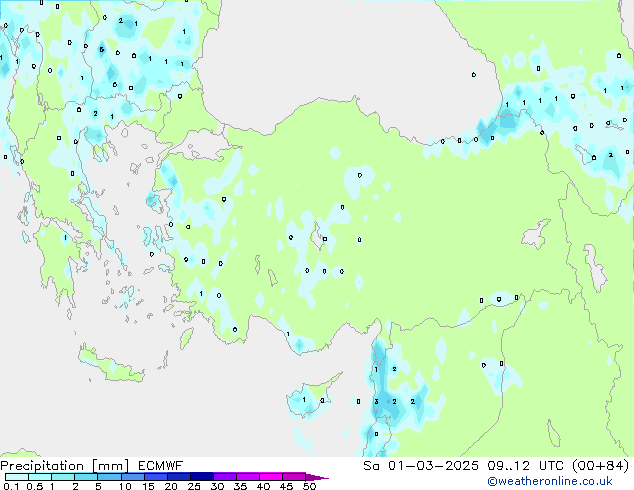Image resolution: width=634 pixels, height=490 pixels.
Task: Click the '[mm]' unit label
Action: tap(110, 466)
